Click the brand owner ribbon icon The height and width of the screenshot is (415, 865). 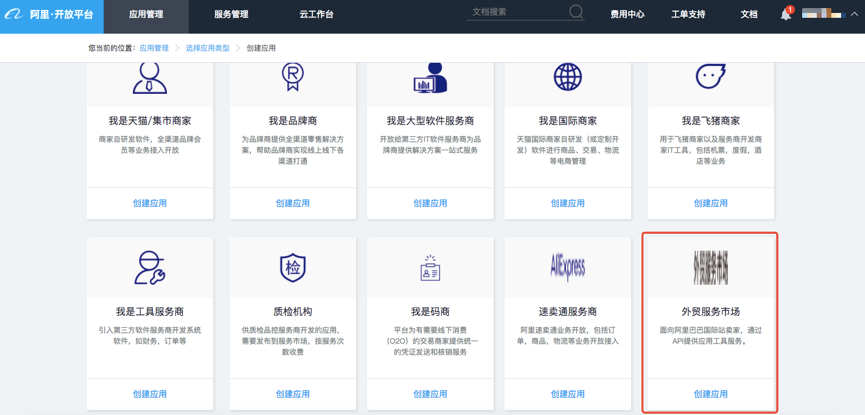tap(292, 77)
